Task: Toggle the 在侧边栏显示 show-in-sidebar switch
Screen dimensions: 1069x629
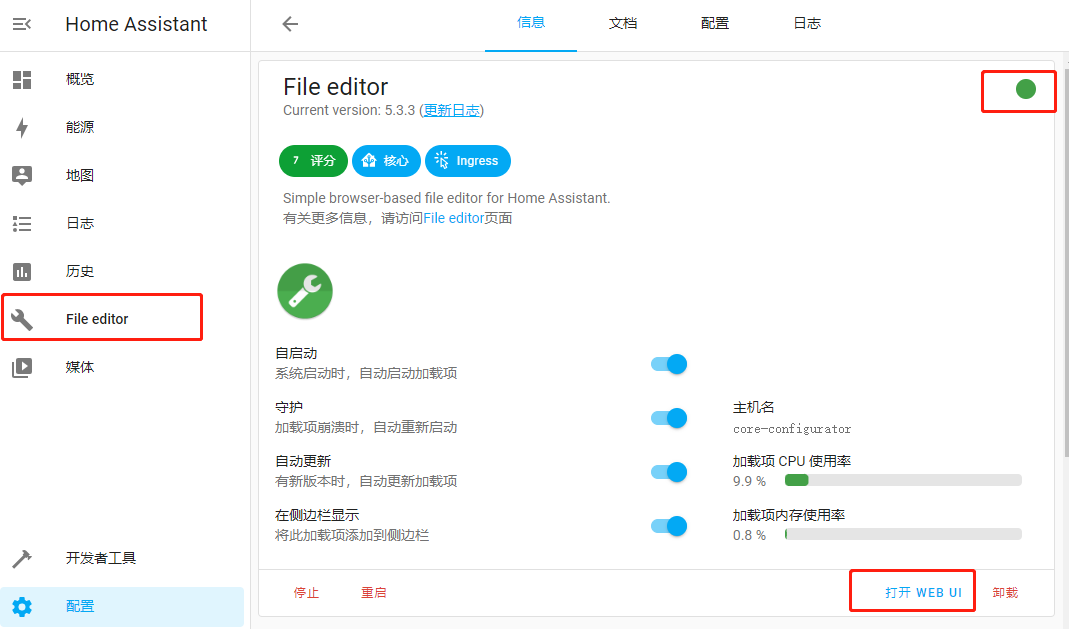Action: 669,525
